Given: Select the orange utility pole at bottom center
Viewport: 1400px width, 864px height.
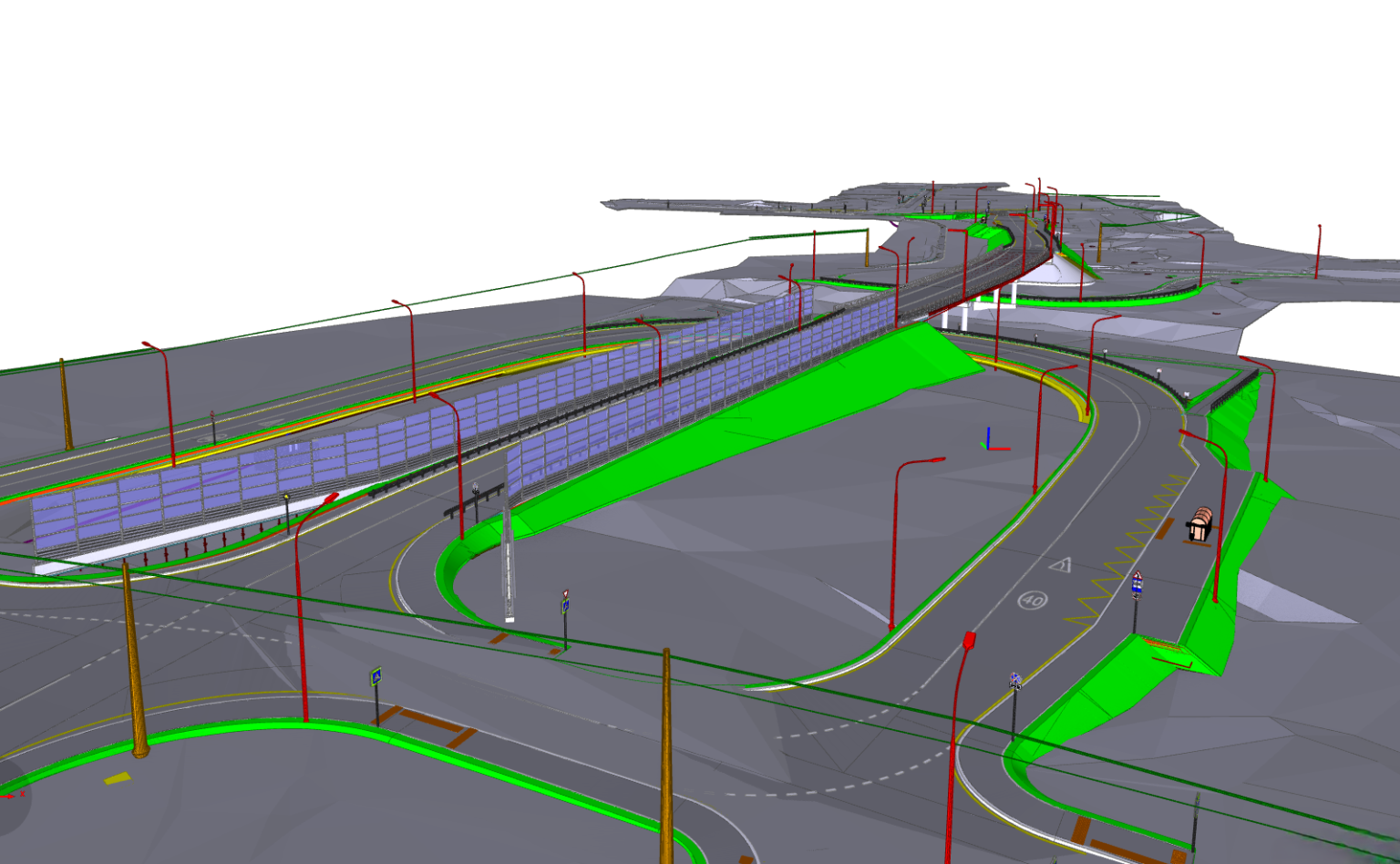Looking at the screenshot, I should click(666, 756).
